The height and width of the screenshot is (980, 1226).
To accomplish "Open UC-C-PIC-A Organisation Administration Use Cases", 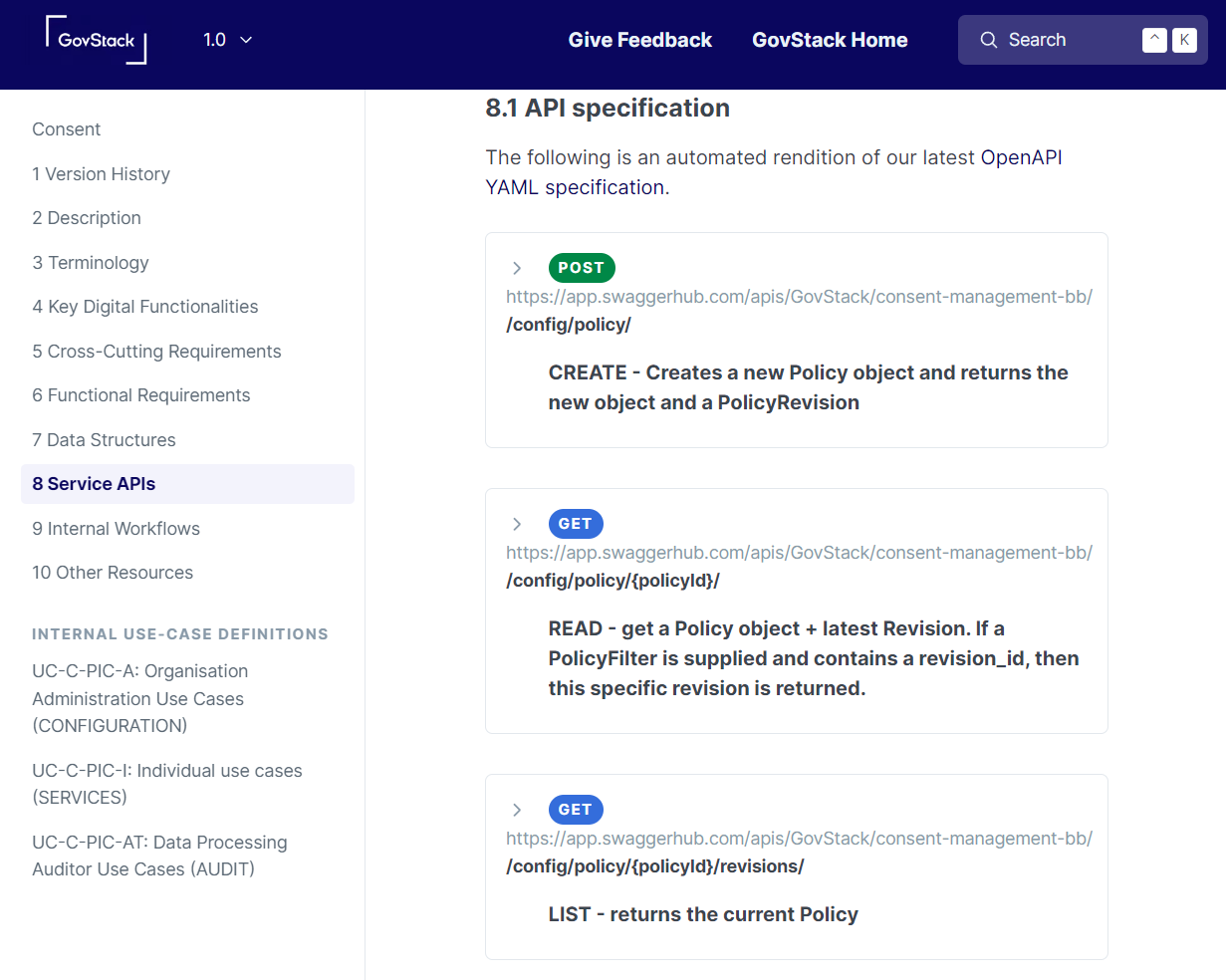I will point(139,698).
